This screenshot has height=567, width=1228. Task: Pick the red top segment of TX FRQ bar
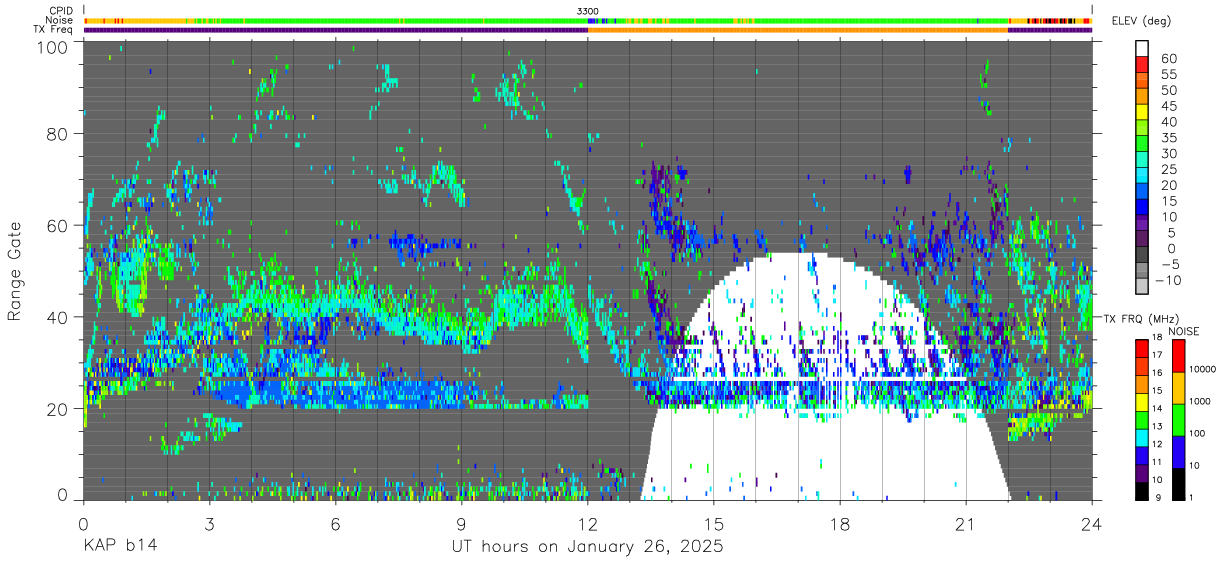1143,348
